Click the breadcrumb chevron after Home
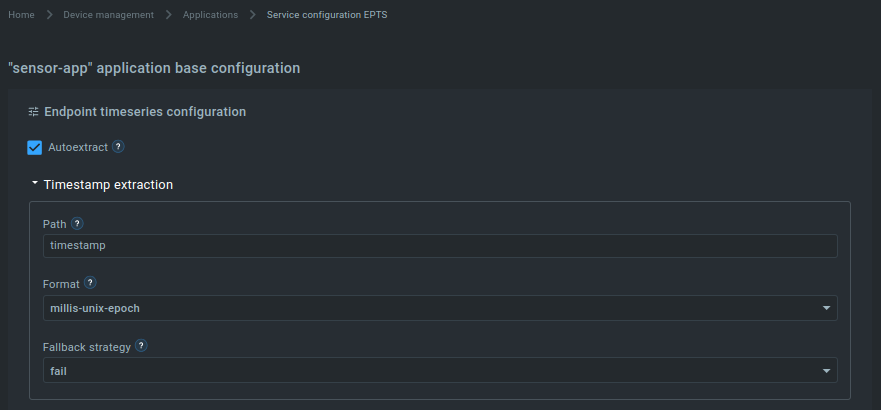The image size is (881, 410). point(49,15)
